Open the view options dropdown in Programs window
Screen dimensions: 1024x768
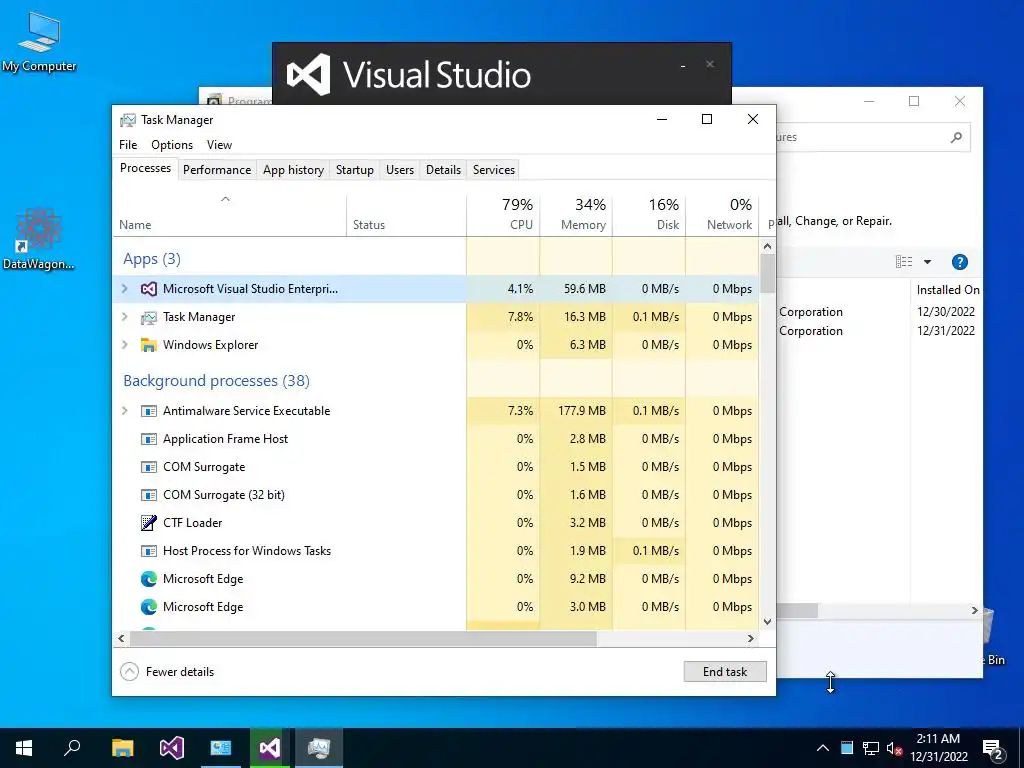pyautogui.click(x=927, y=262)
